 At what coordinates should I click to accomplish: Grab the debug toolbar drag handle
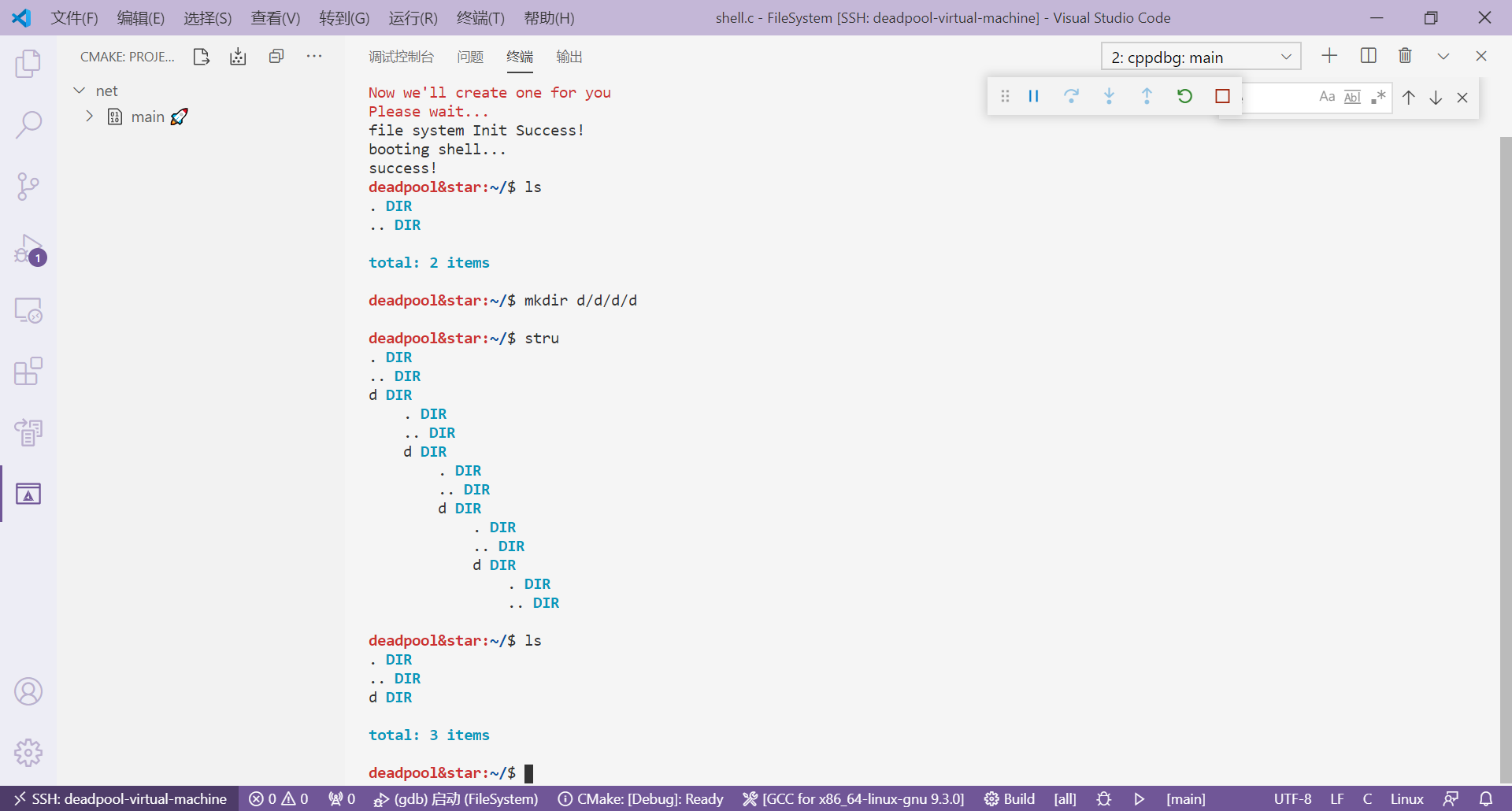(1005, 96)
